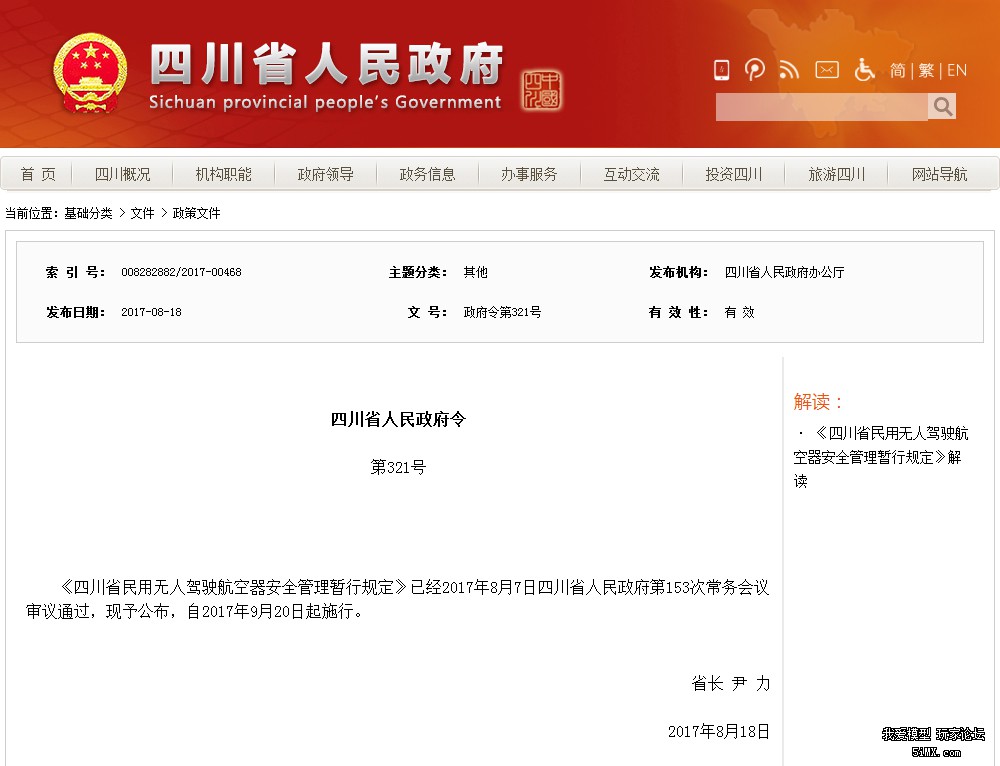Click the 政策文件 breadcrumb link
The image size is (1000, 766).
click(196, 213)
